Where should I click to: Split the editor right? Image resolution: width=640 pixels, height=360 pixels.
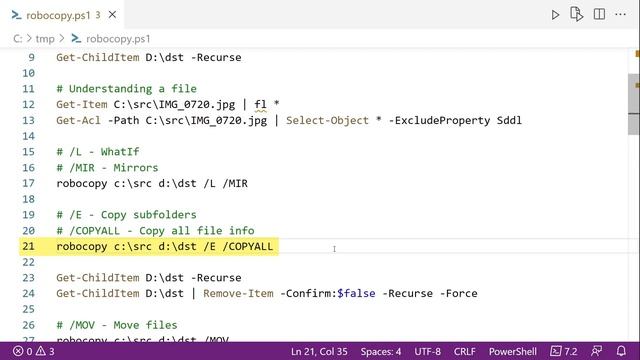pyautogui.click(x=599, y=14)
